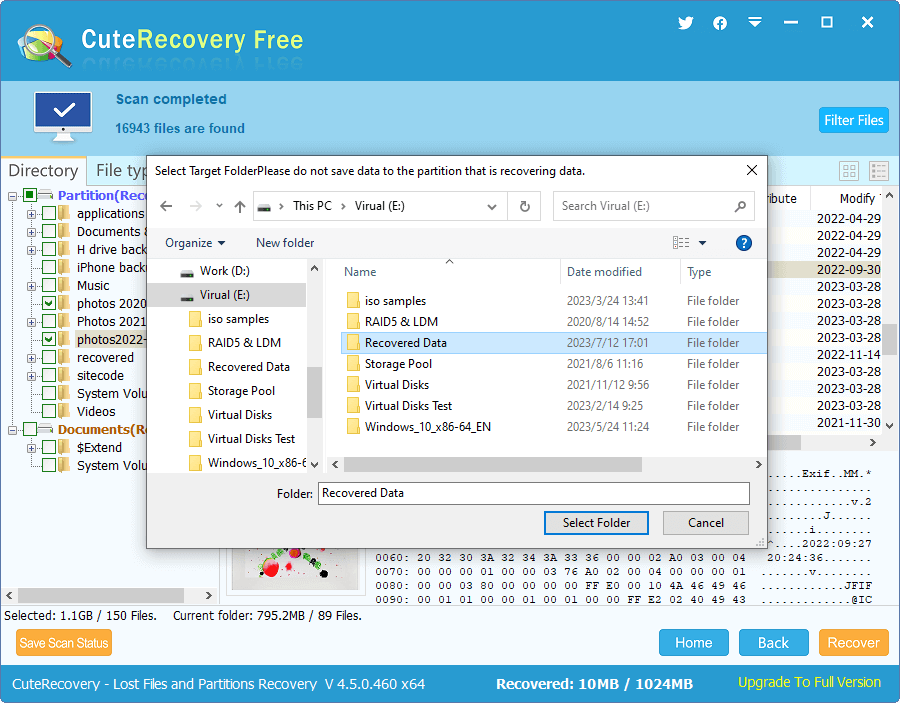Click the Back arrow in dialog
This screenshot has height=703, width=900.
click(x=167, y=207)
